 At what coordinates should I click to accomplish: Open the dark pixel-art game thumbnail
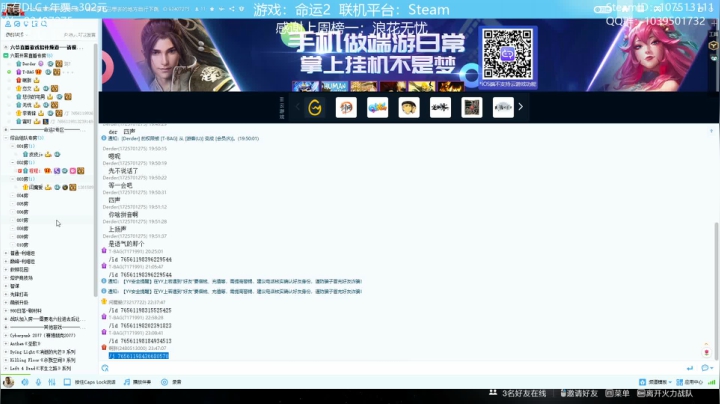point(472,108)
